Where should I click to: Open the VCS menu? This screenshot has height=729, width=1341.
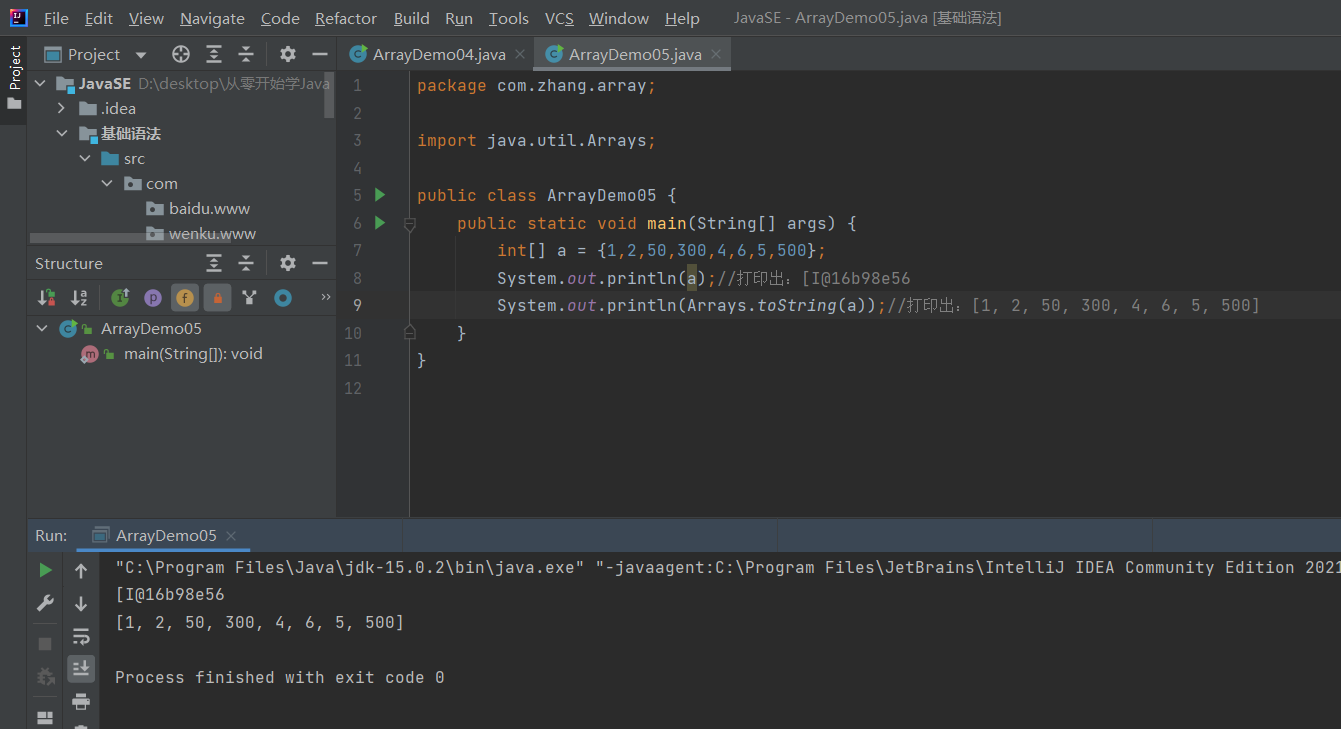click(x=559, y=19)
